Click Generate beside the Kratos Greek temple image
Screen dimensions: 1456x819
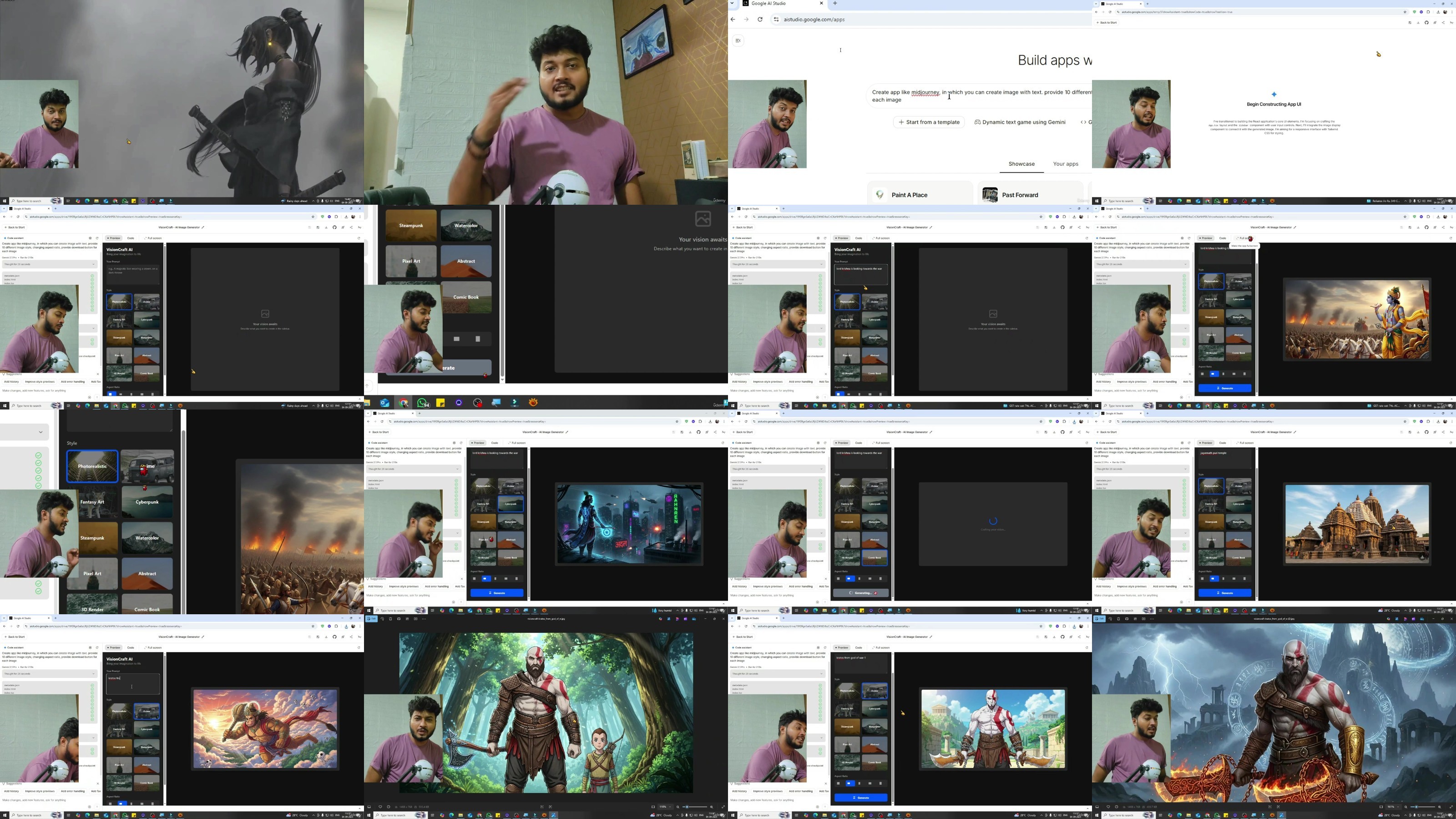tap(860, 798)
